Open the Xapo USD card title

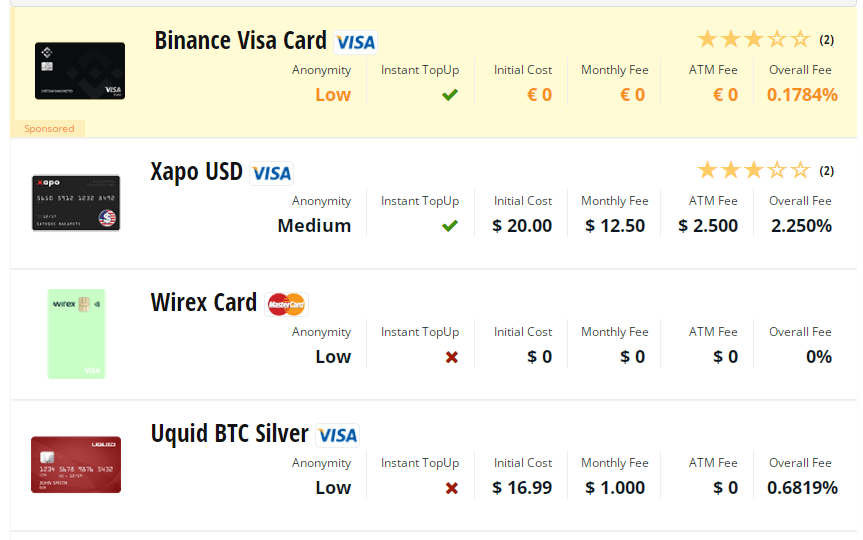coord(197,172)
